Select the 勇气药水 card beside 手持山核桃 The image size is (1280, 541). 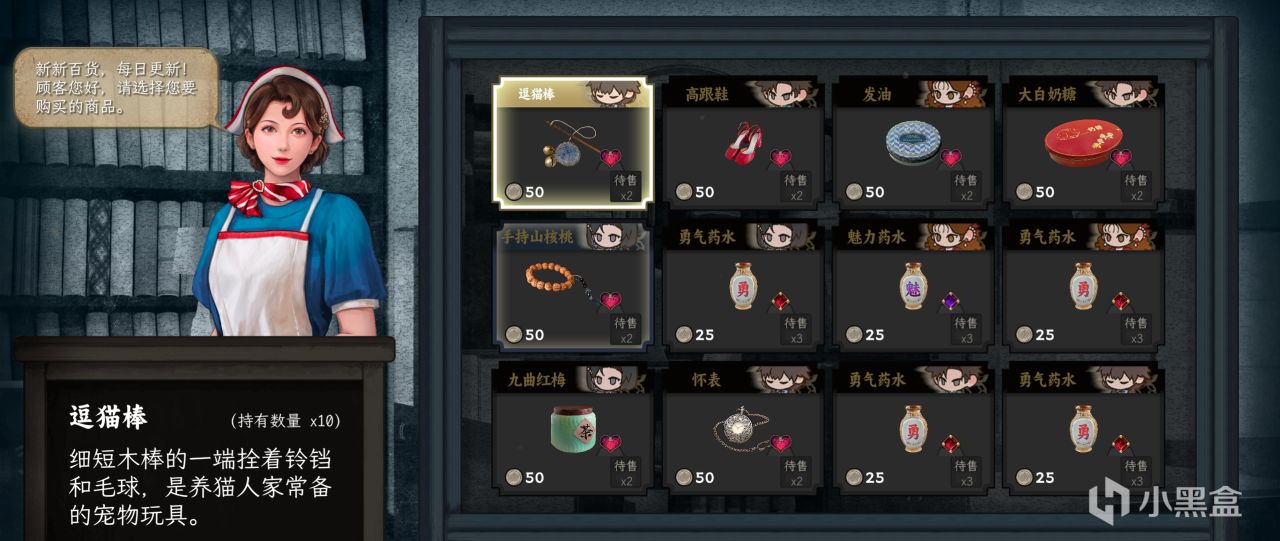pos(743,284)
